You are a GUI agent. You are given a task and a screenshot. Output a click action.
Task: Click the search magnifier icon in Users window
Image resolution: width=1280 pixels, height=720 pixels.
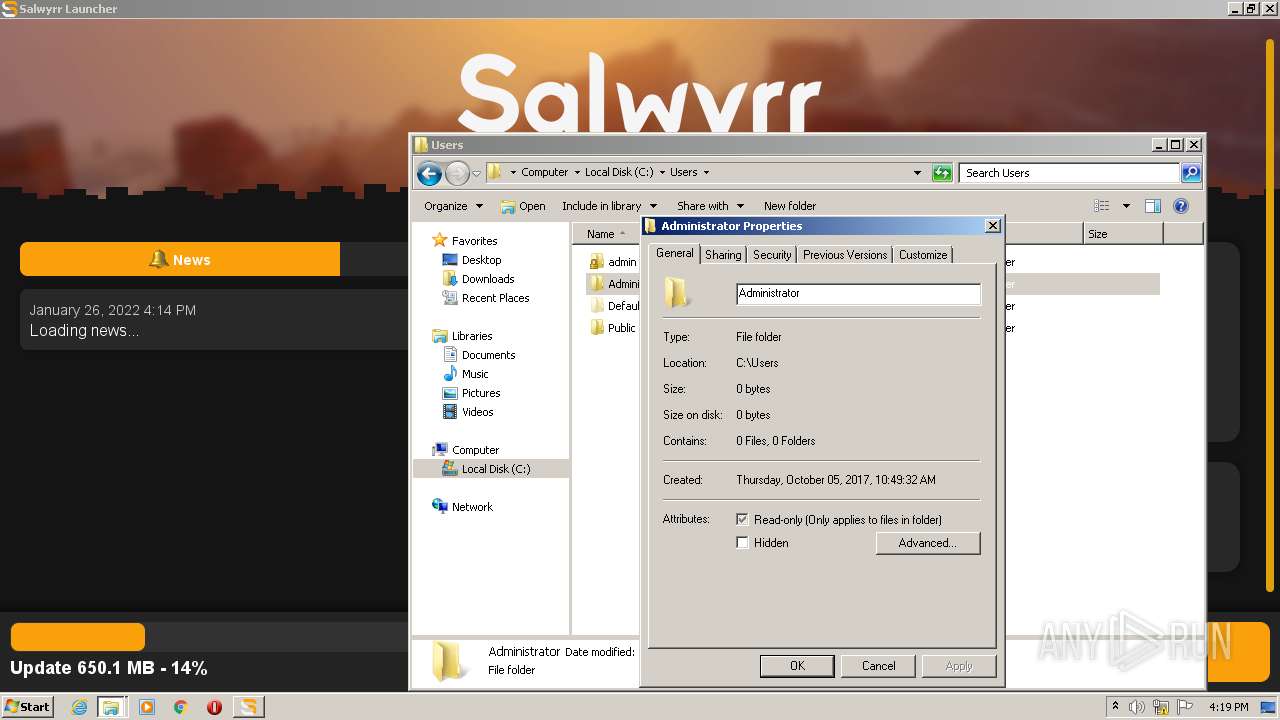(x=1190, y=173)
